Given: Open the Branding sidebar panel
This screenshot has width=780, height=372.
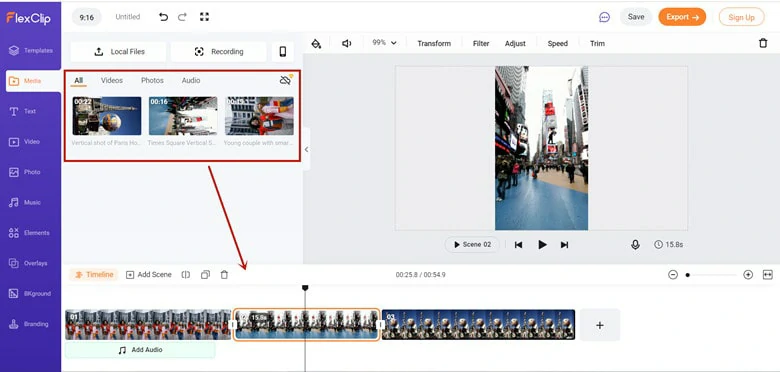Looking at the screenshot, I should tap(30, 324).
